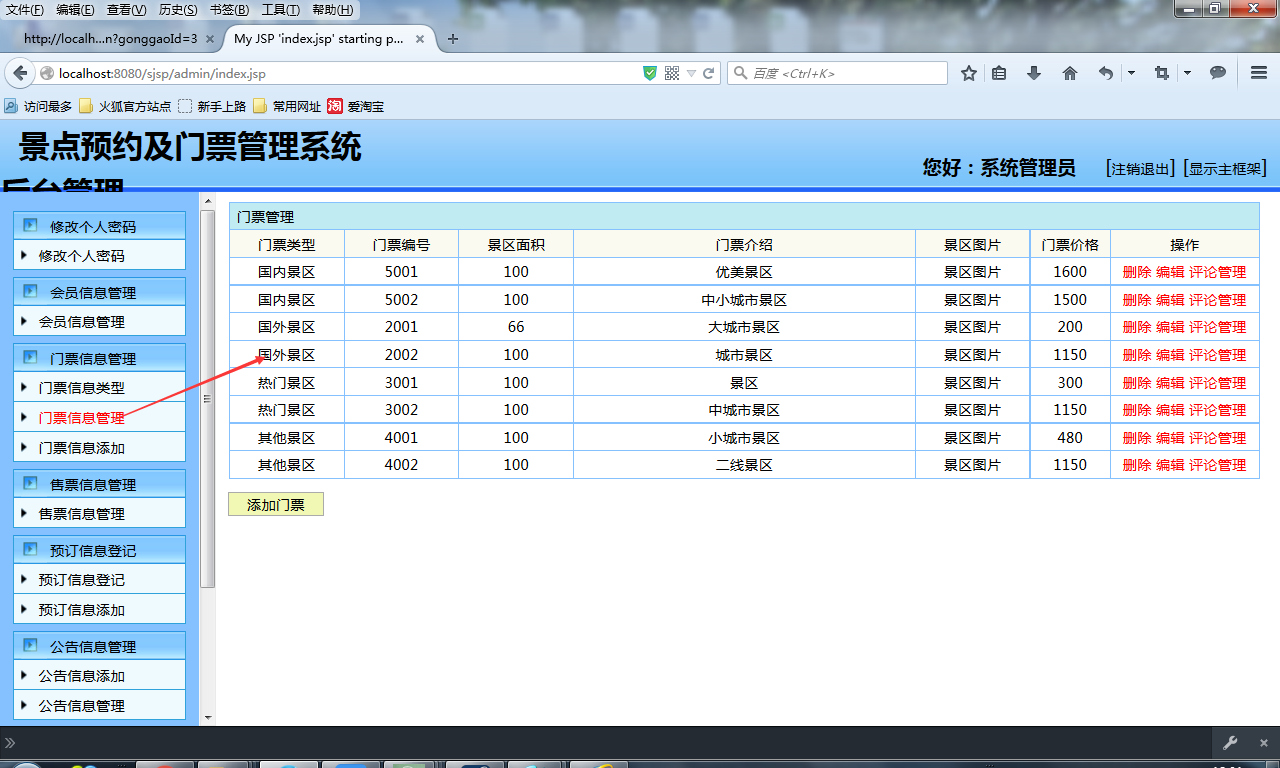Click the 注销退出 link
Image resolution: width=1280 pixels, height=768 pixels.
click(1141, 169)
